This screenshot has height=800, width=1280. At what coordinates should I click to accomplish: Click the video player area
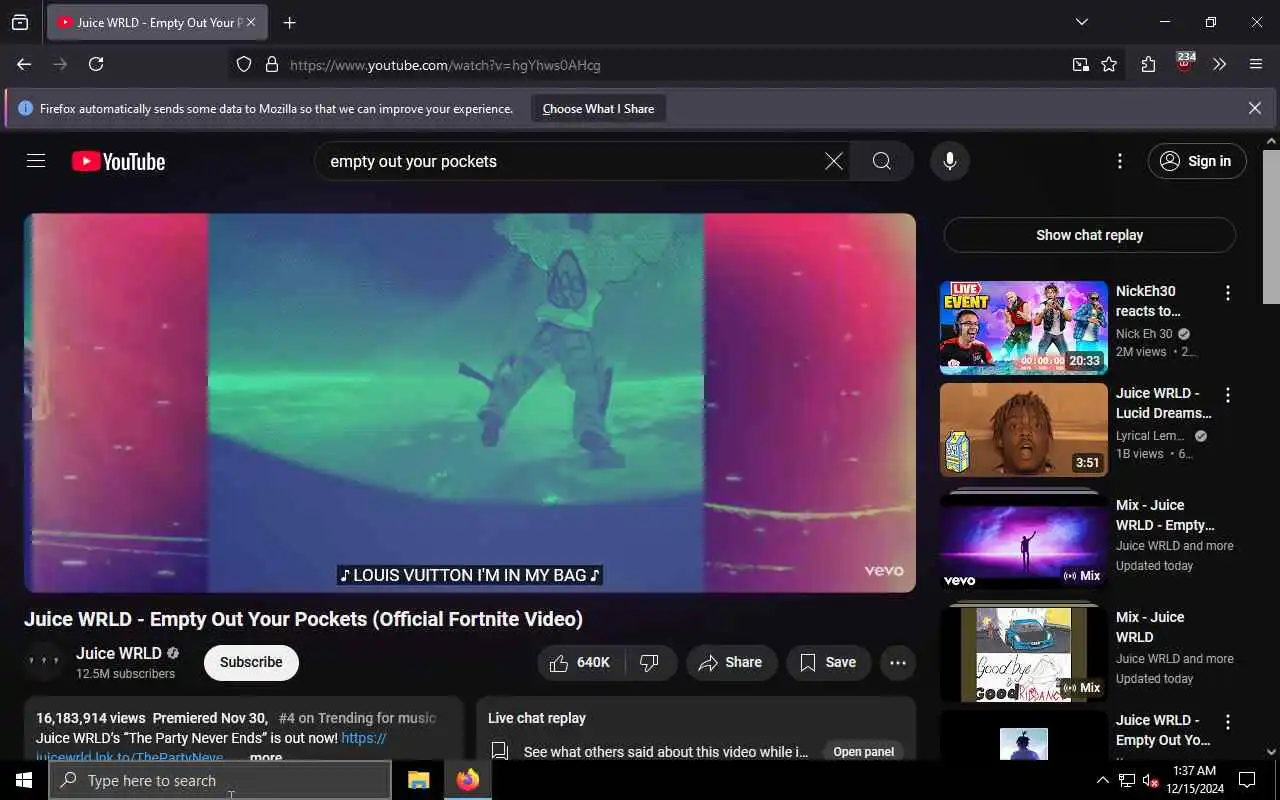click(470, 402)
